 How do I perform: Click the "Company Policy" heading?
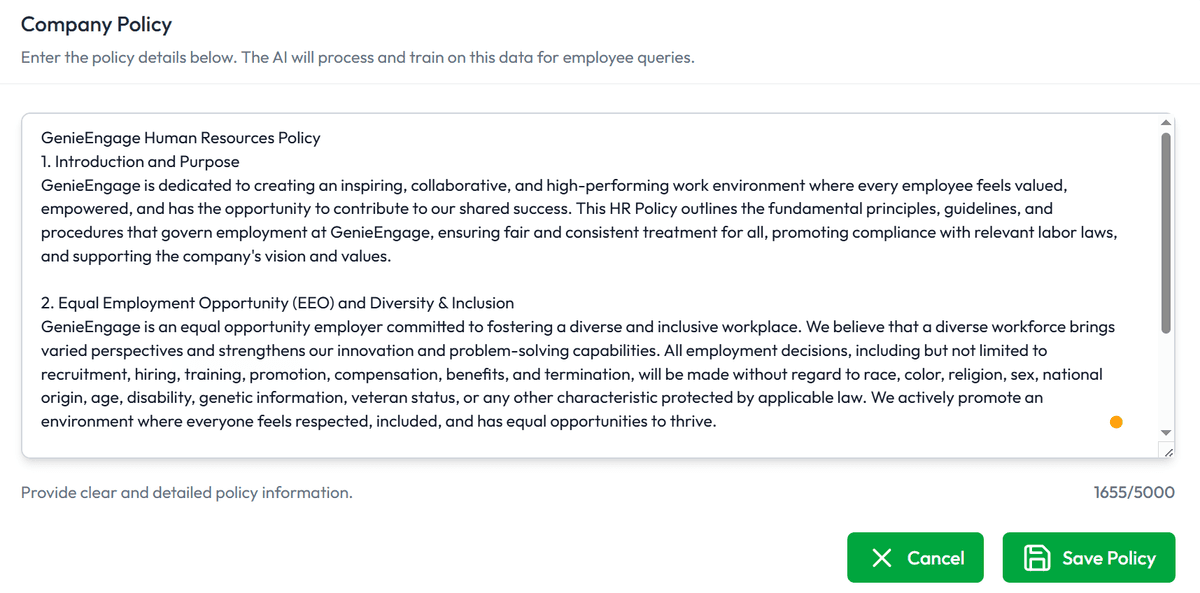pos(96,25)
